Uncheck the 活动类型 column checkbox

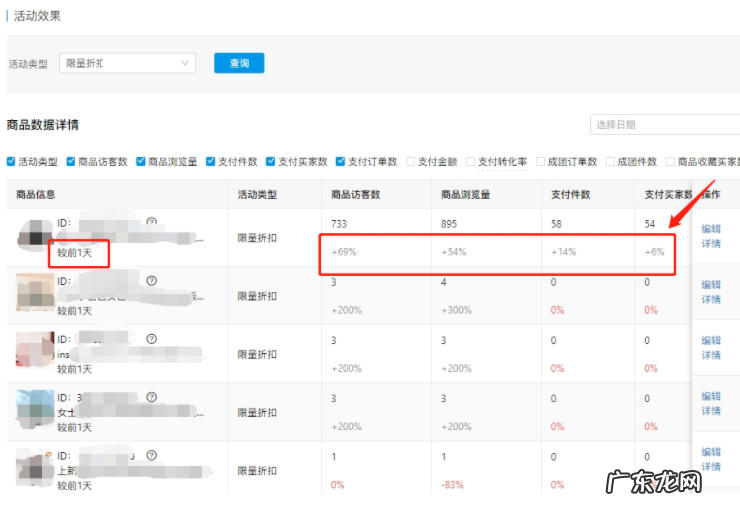click(x=11, y=162)
